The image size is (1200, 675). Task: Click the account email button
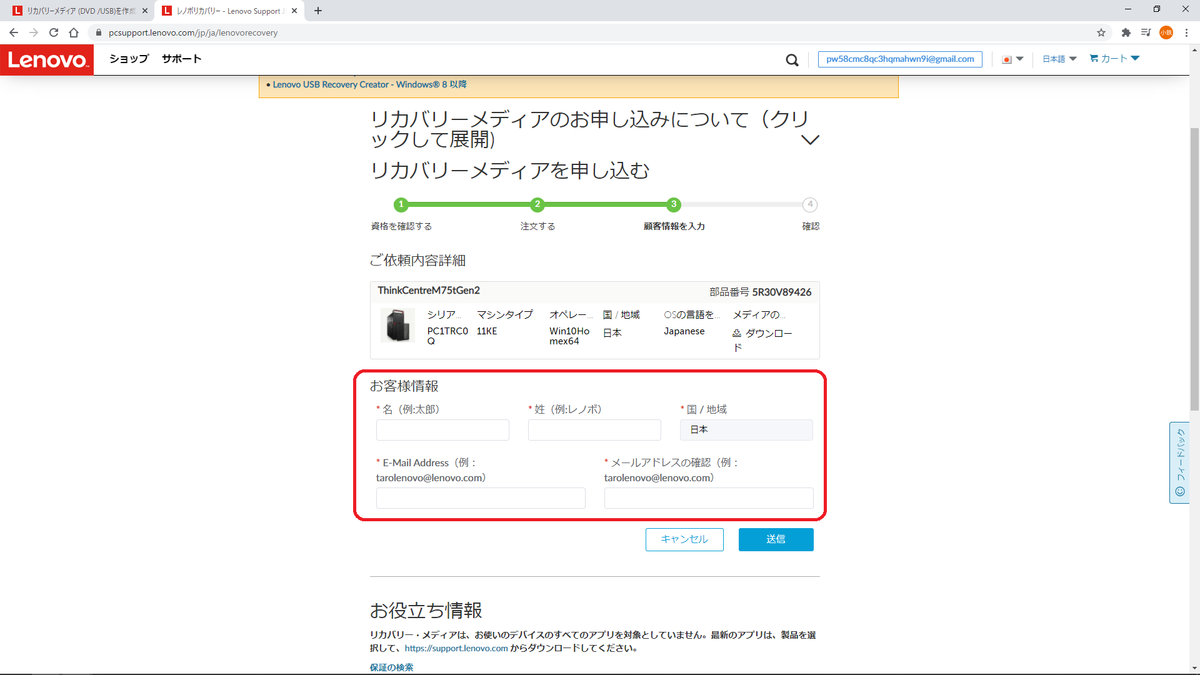pyautogui.click(x=900, y=59)
